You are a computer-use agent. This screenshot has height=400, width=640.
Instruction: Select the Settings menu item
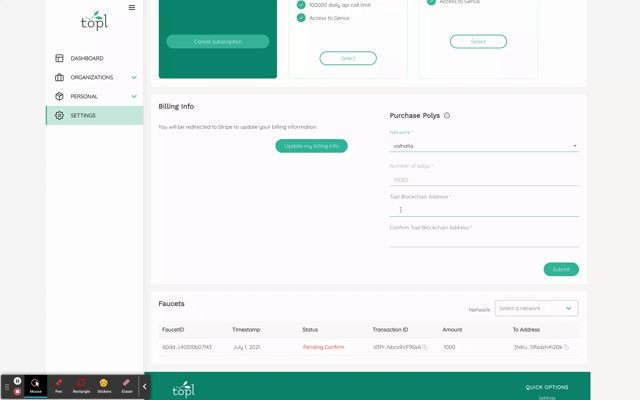[x=94, y=116]
